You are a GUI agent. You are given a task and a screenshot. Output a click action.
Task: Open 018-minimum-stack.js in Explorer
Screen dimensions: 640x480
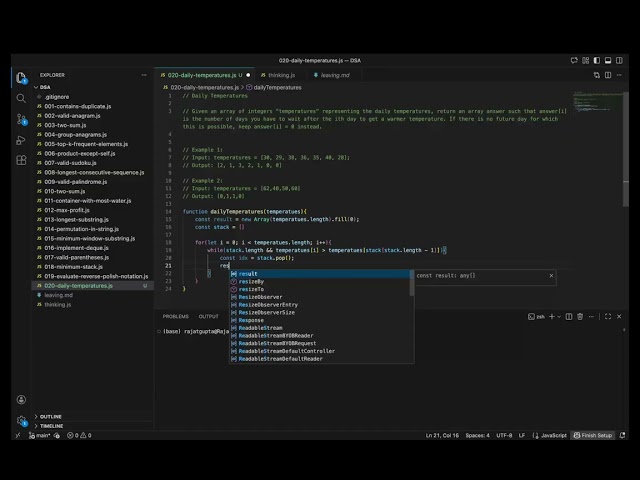(x=76, y=266)
